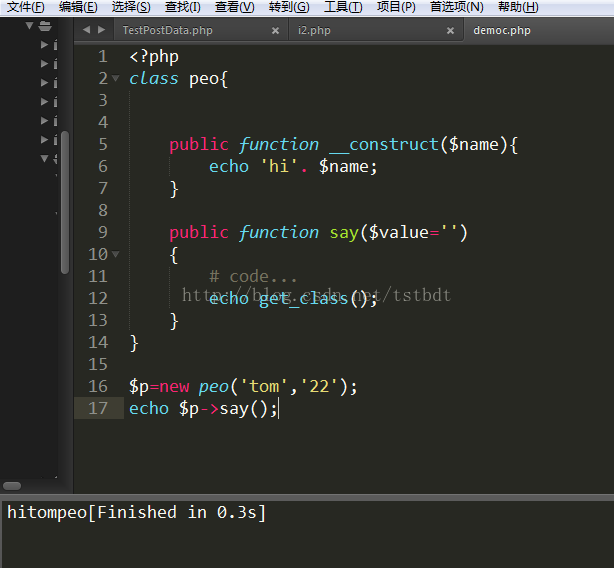Viewport: 614px width, 568px height.
Task: Click the sidebar vertical scrollbar thumb
Action: click(x=65, y=202)
